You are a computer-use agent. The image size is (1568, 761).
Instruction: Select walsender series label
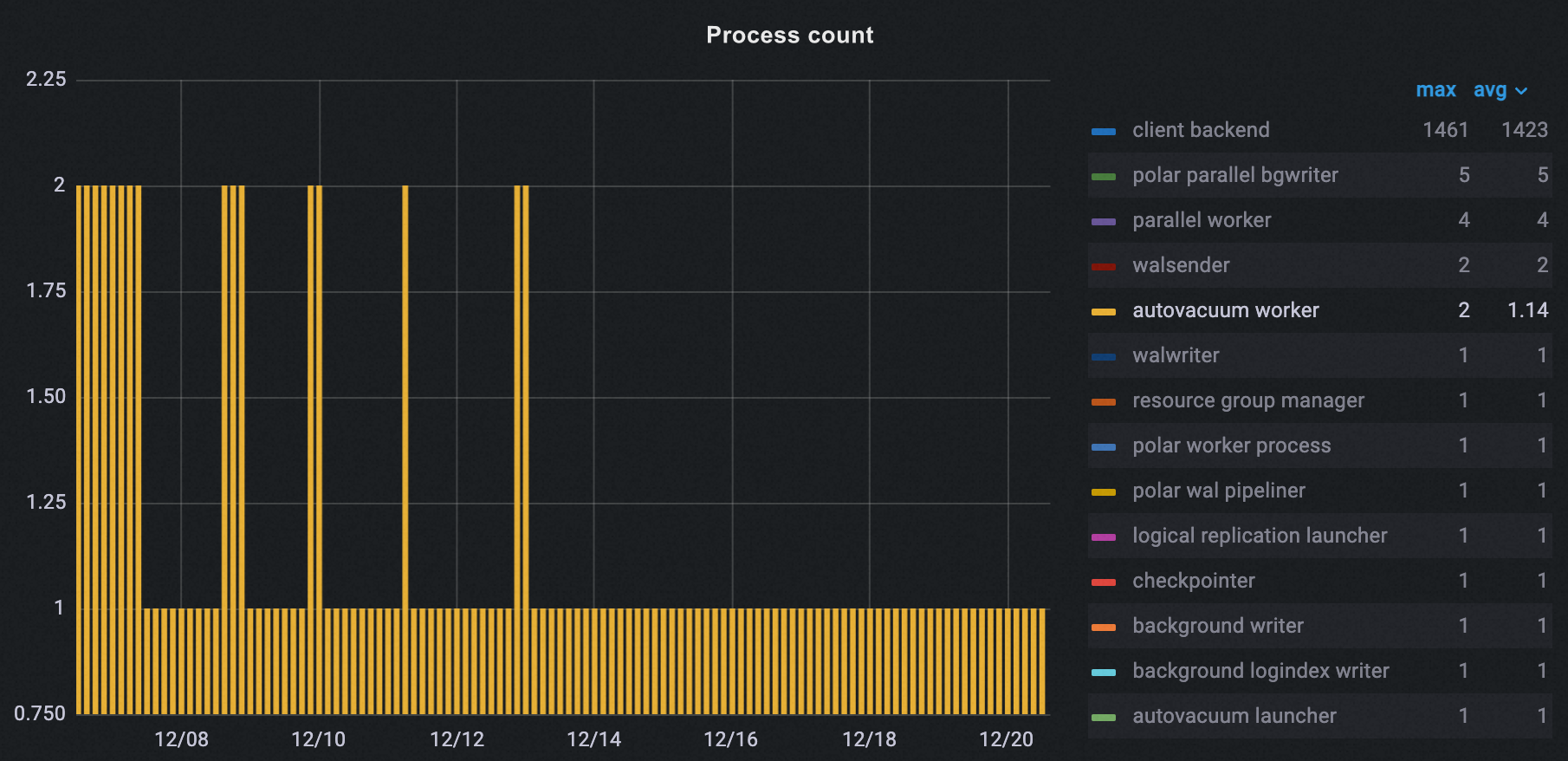tap(1181, 265)
